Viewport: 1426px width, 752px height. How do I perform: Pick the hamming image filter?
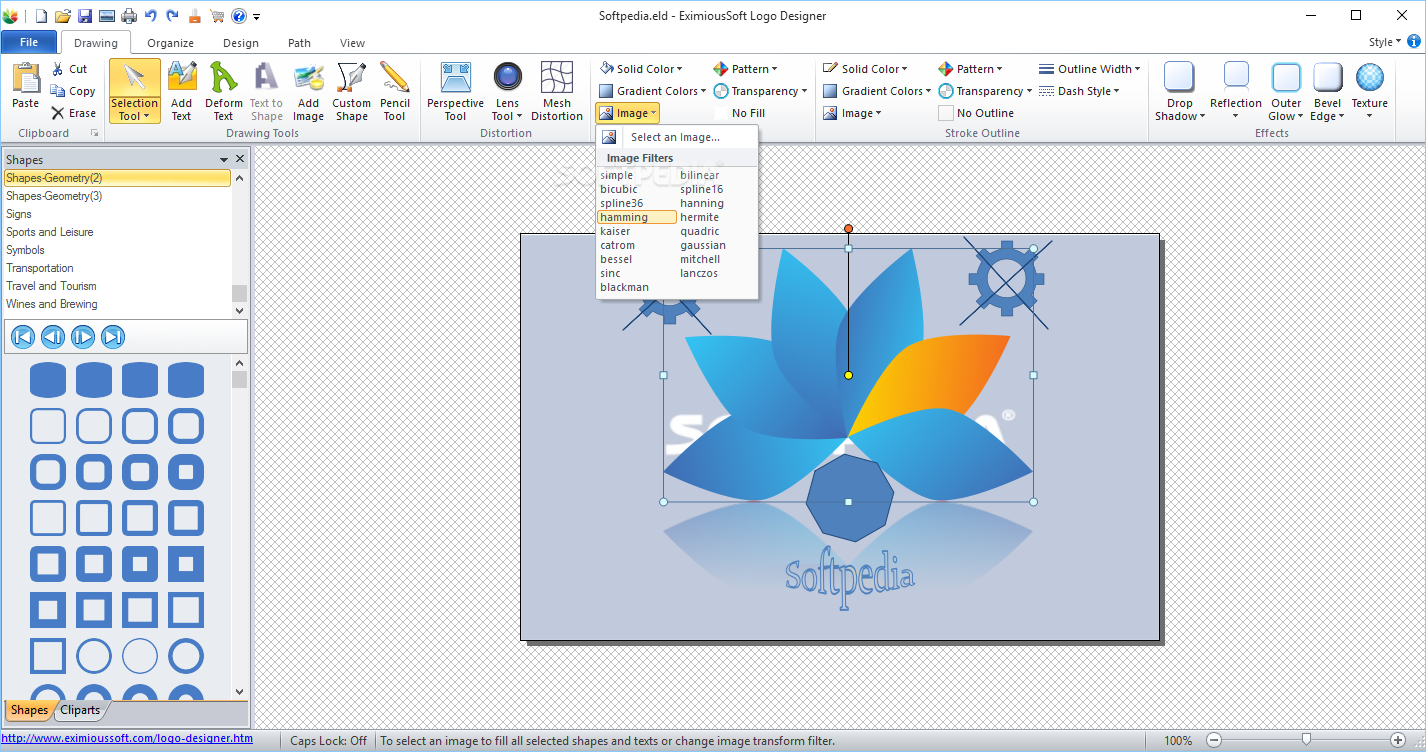click(x=637, y=217)
